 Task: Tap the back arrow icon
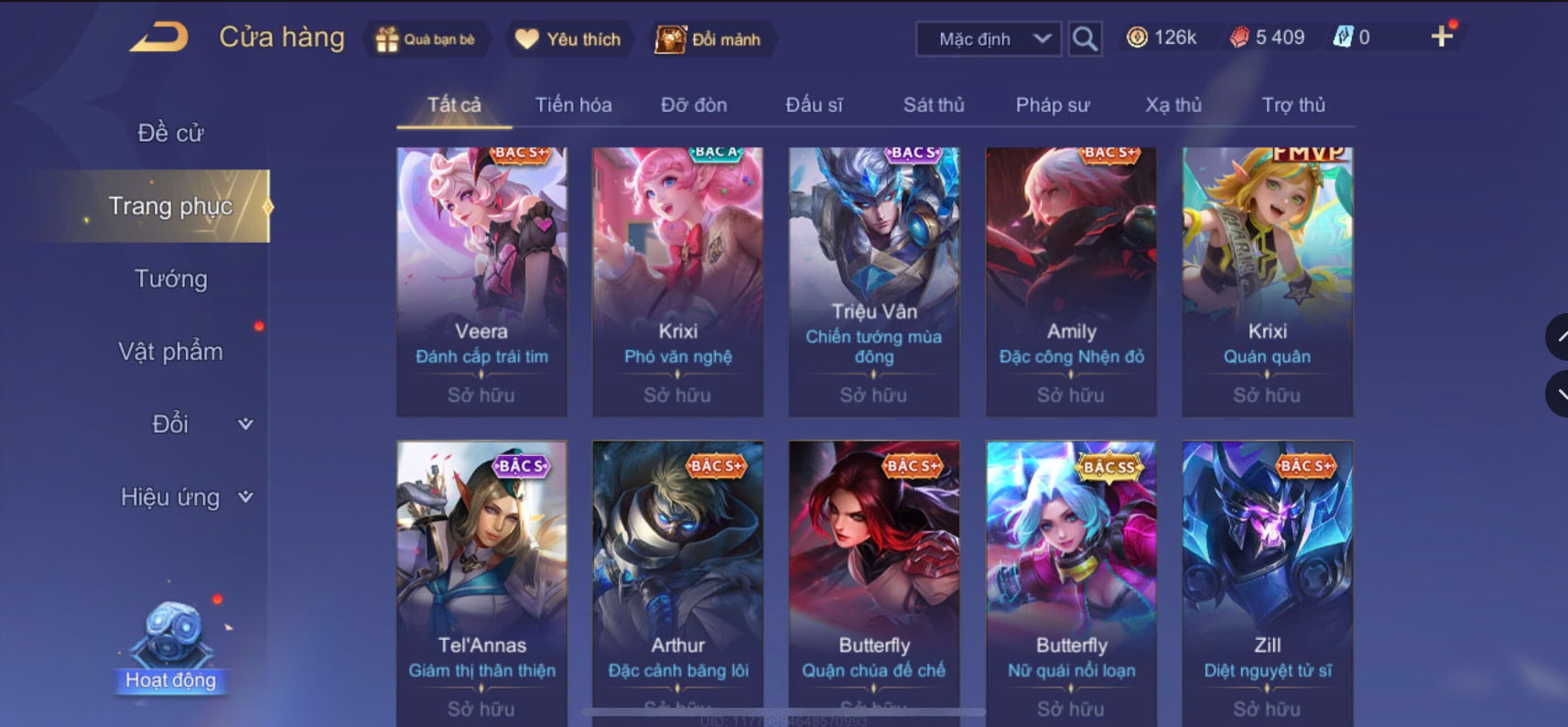159,38
